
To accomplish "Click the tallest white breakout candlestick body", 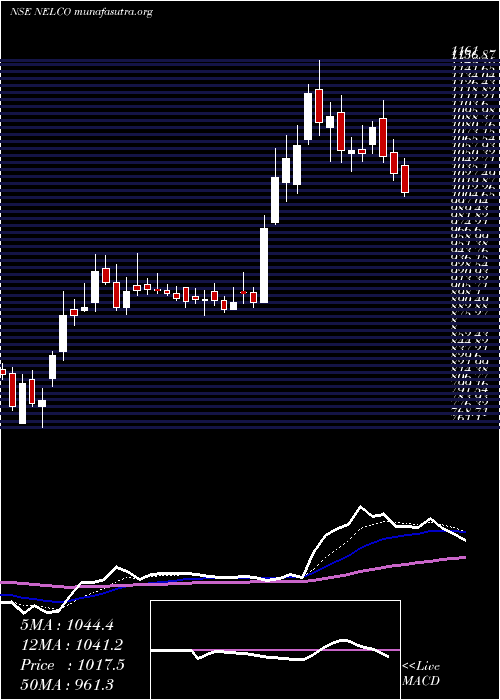I will (264, 266).
